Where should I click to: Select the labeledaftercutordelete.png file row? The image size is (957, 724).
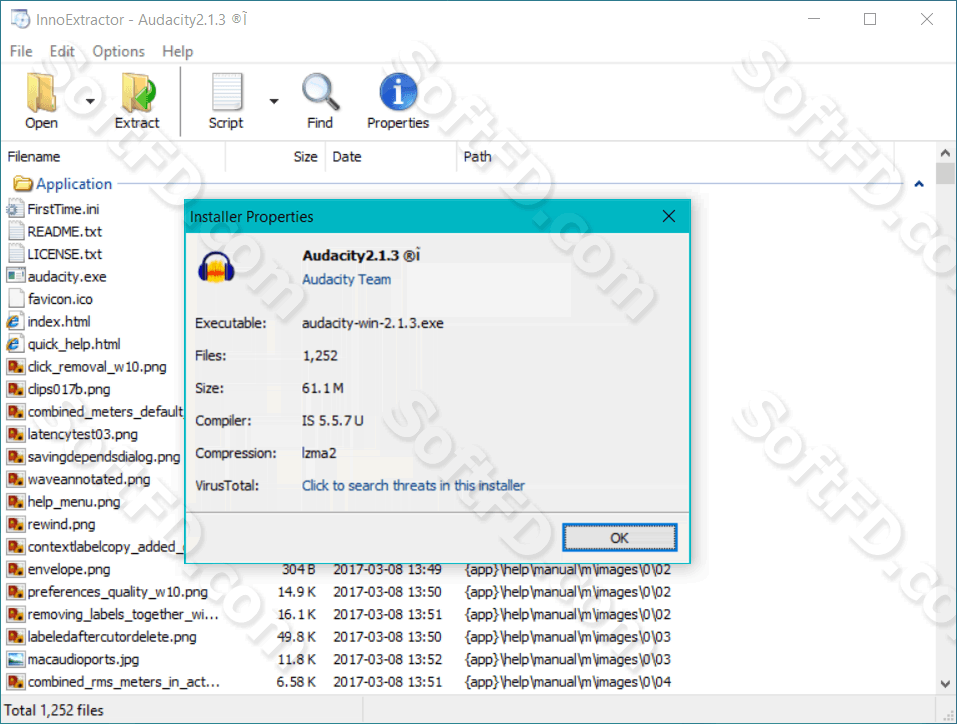[339, 637]
